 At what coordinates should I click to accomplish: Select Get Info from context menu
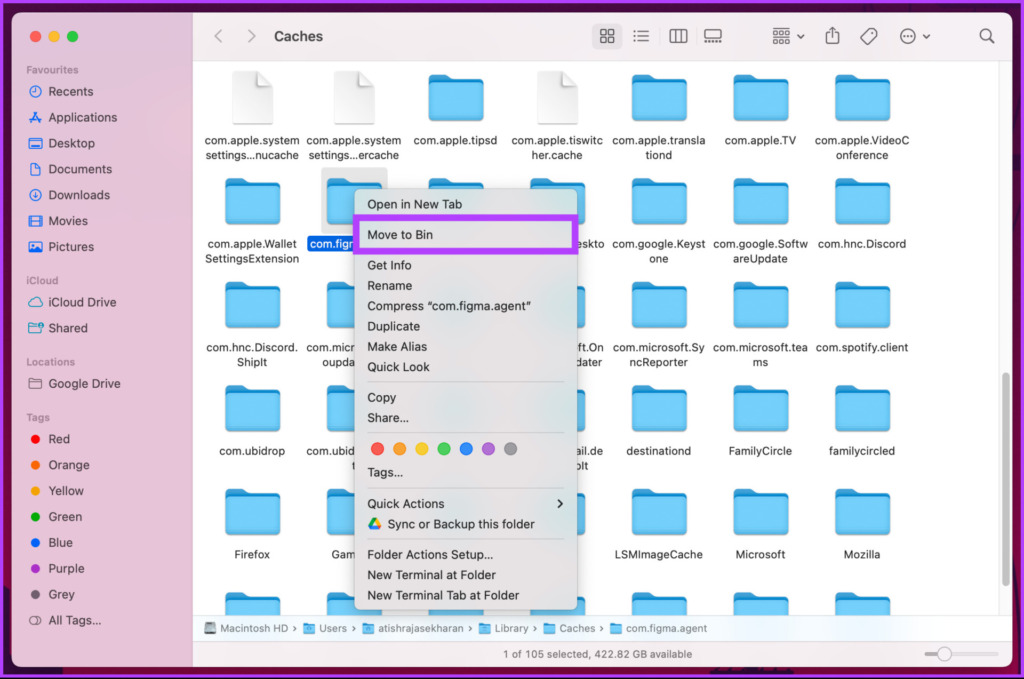[x=465, y=265]
